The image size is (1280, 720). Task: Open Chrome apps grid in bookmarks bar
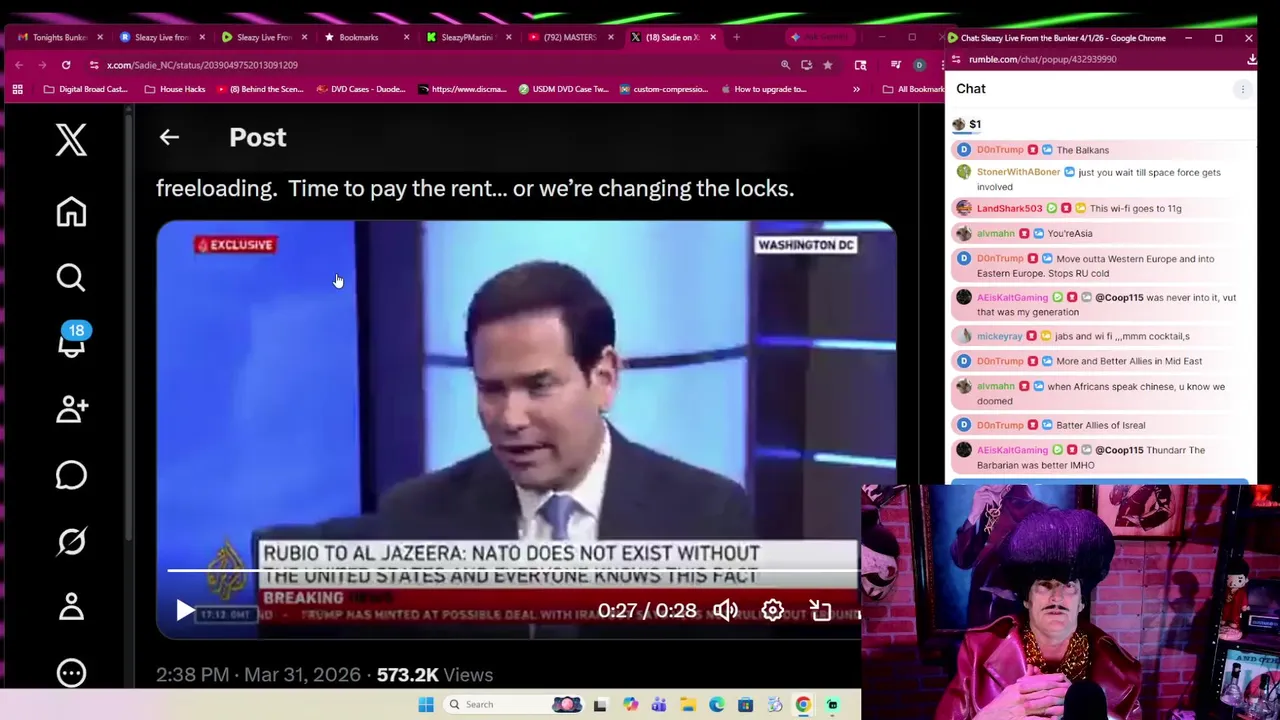pos(17,89)
